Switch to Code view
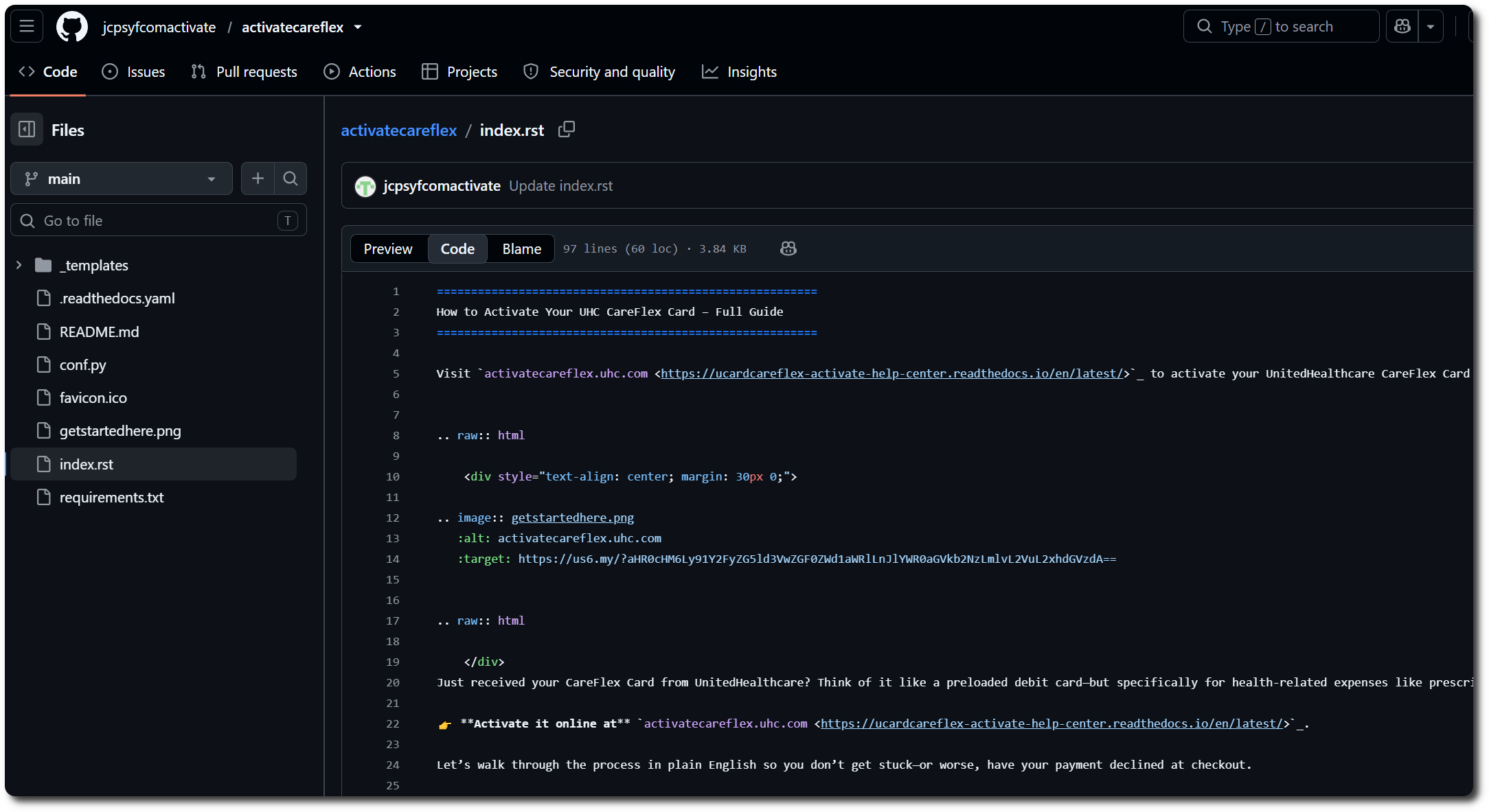This screenshot has height=812, width=1489. click(457, 248)
